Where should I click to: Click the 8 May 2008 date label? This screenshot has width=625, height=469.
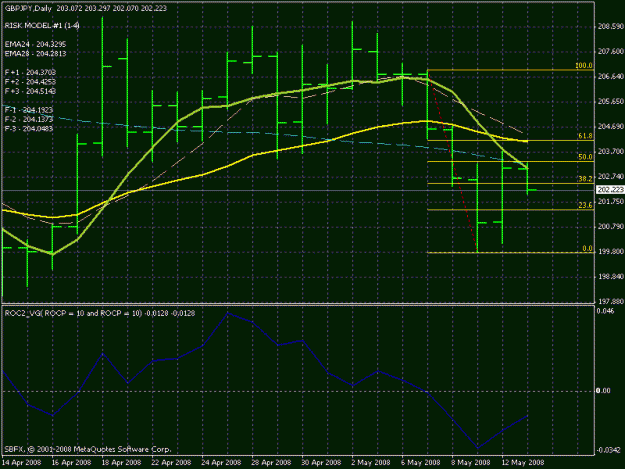coord(471,463)
